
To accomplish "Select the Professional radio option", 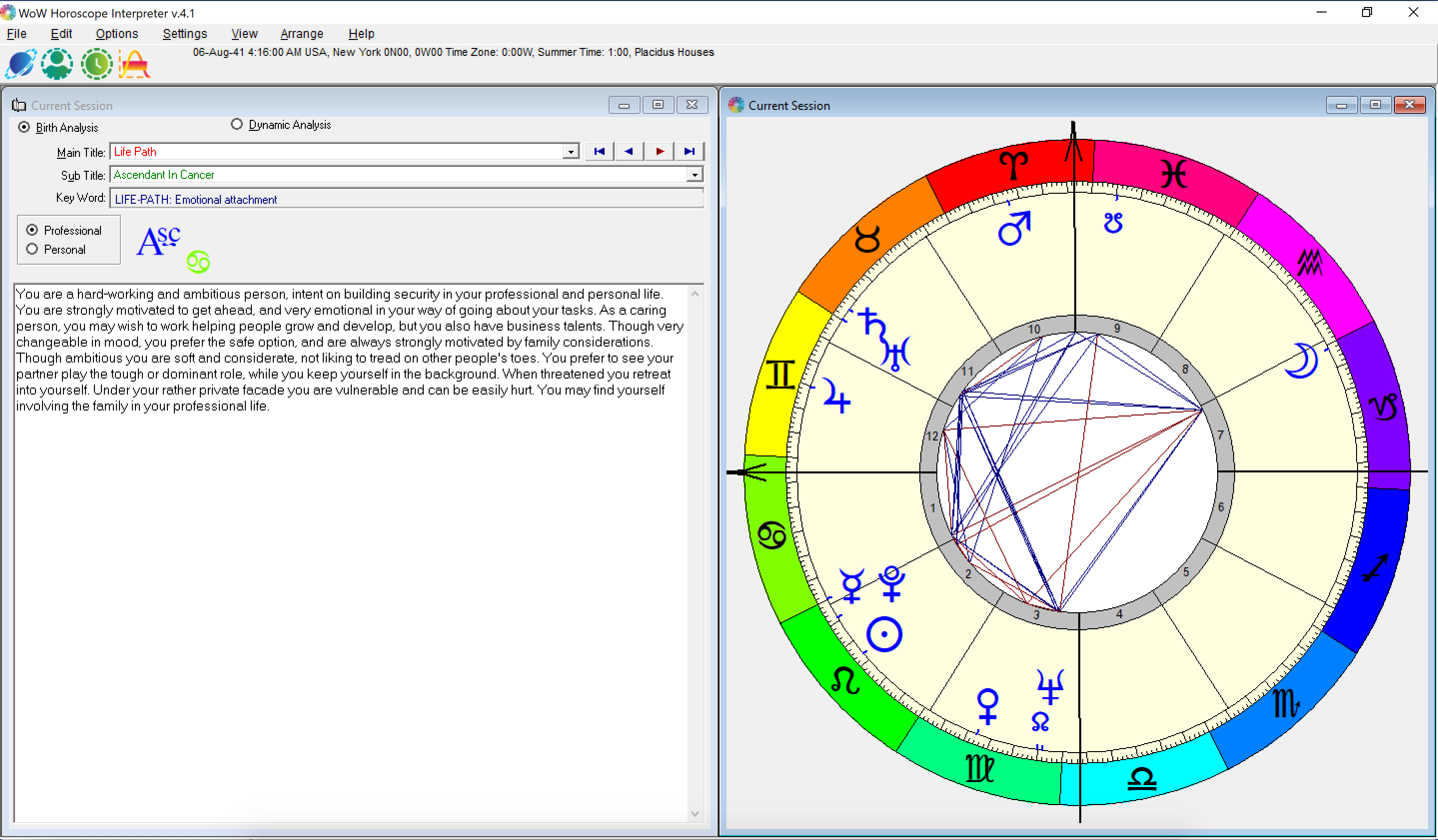I will click(32, 230).
